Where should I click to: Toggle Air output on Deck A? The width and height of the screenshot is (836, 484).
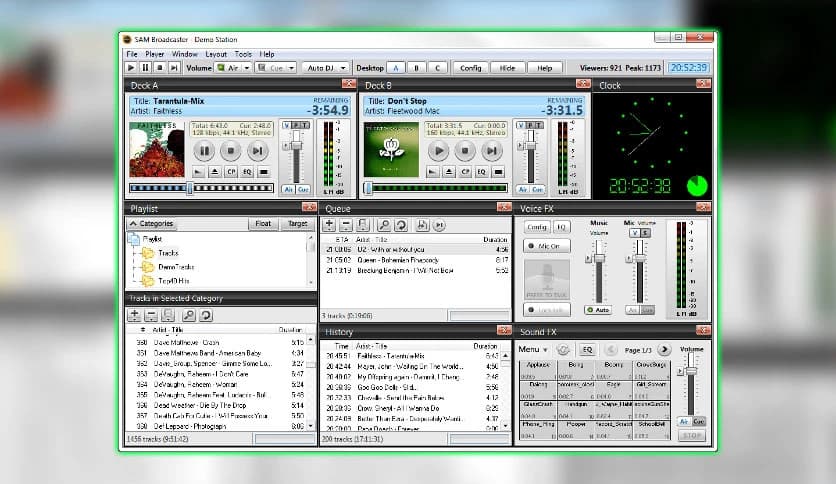pyautogui.click(x=288, y=189)
